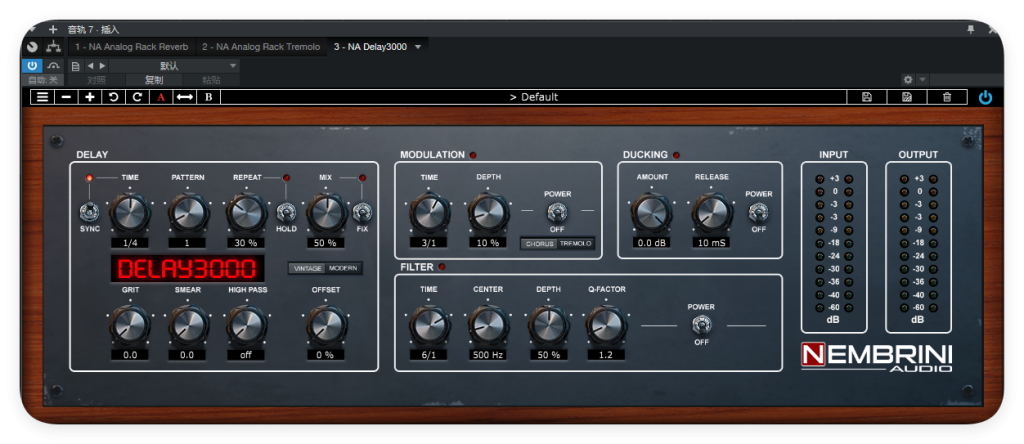Image resolution: width=1024 pixels, height=444 pixels.
Task: Toggle the Filter POWER switch
Action: pos(701,325)
